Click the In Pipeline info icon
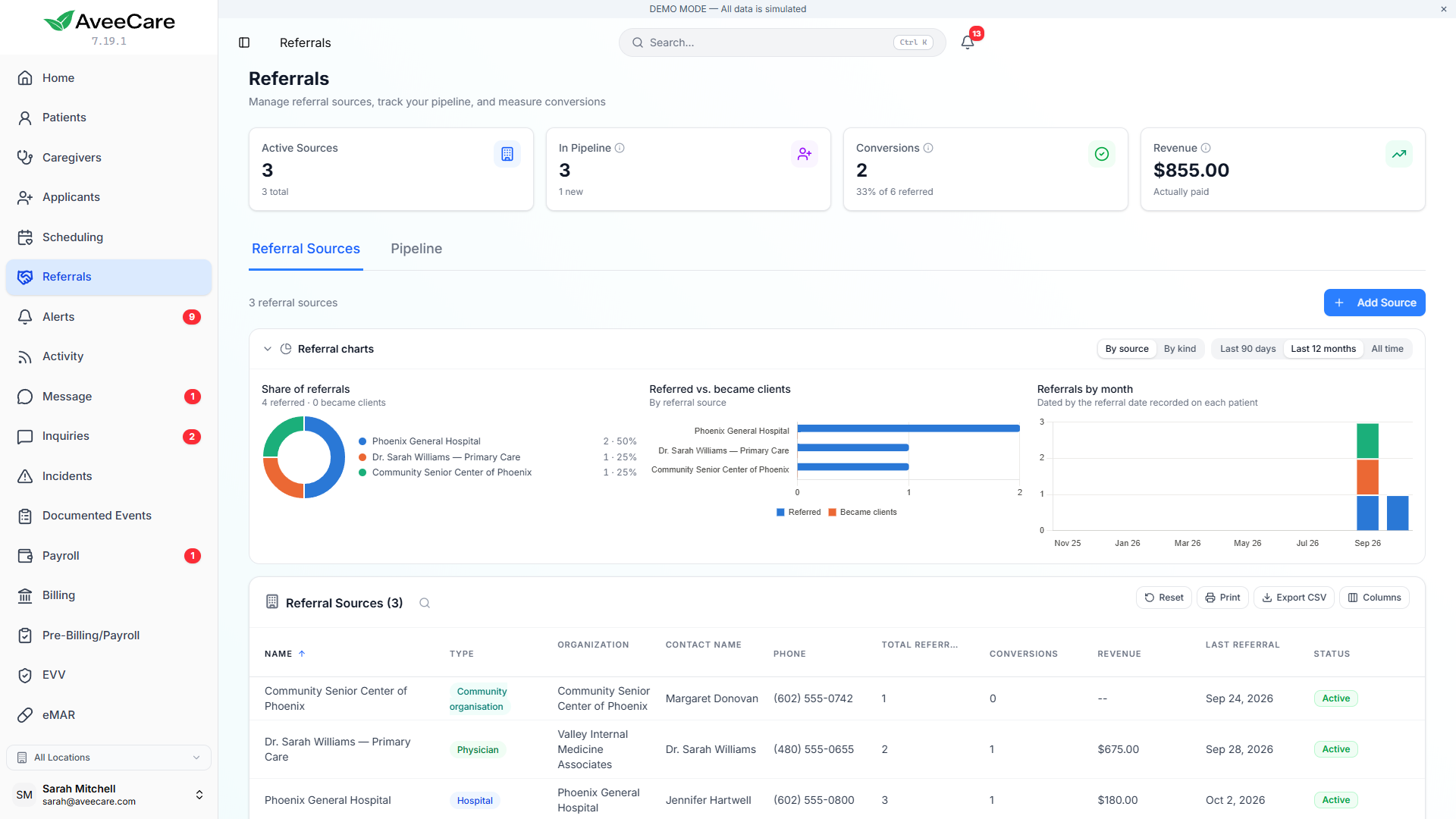1456x819 pixels. point(620,148)
